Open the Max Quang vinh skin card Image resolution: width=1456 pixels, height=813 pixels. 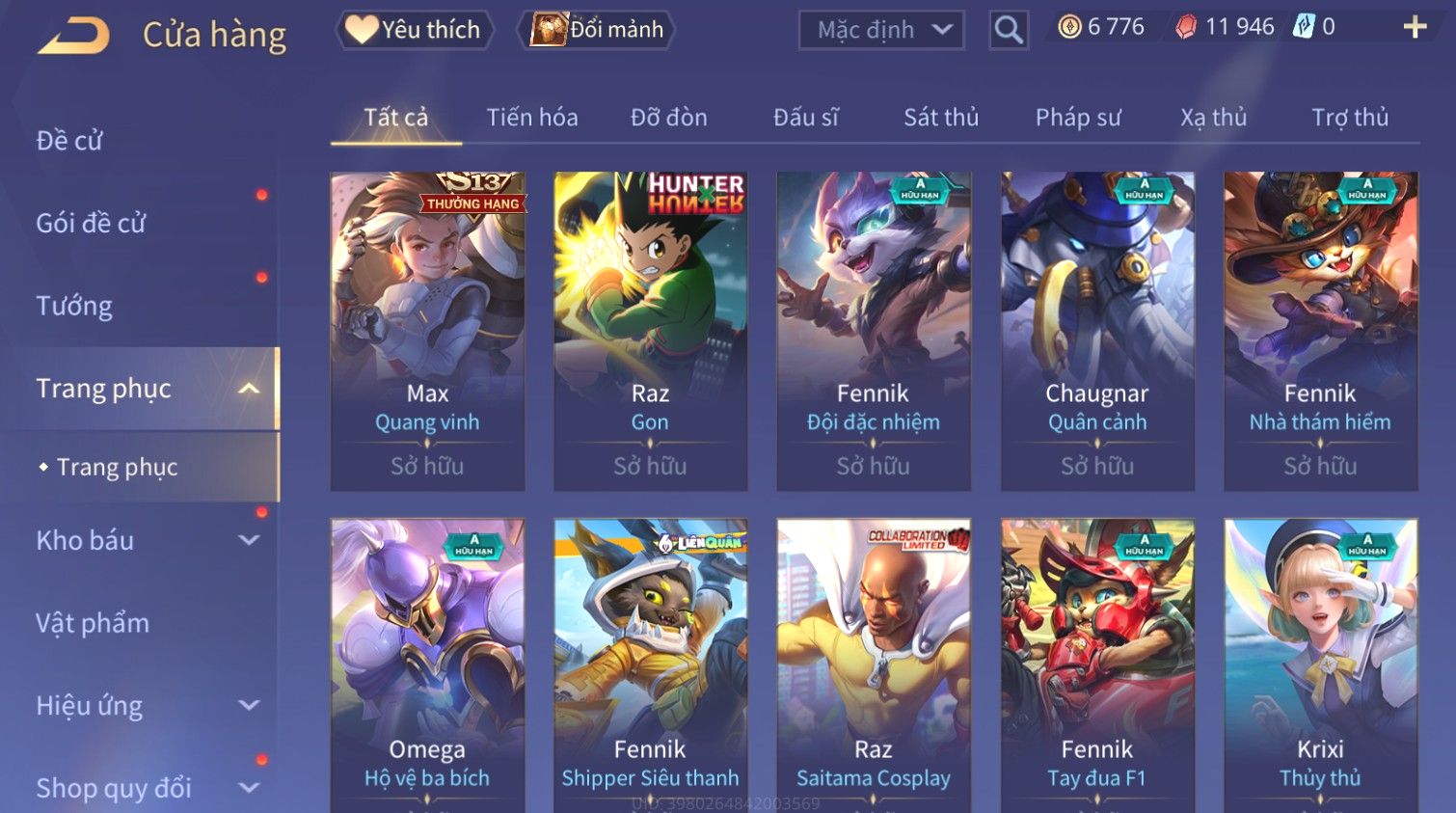(x=427, y=331)
